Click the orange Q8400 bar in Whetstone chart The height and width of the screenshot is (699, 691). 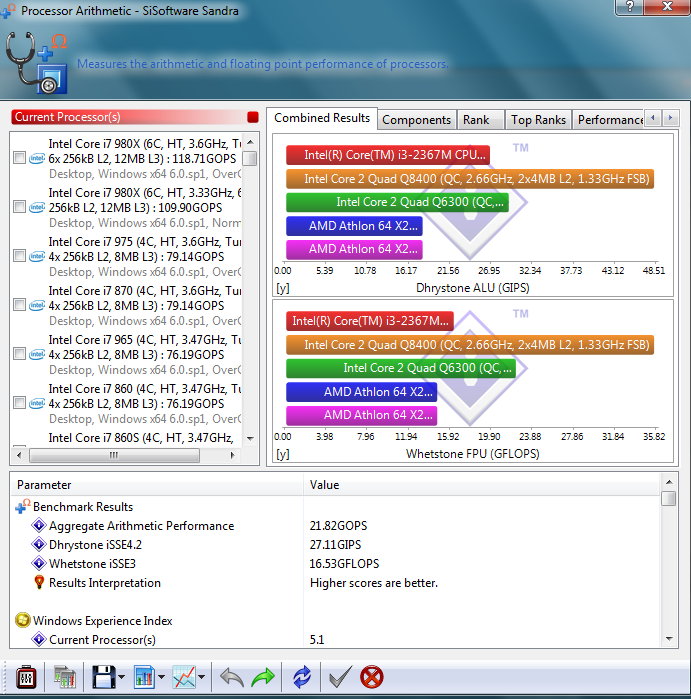470,345
